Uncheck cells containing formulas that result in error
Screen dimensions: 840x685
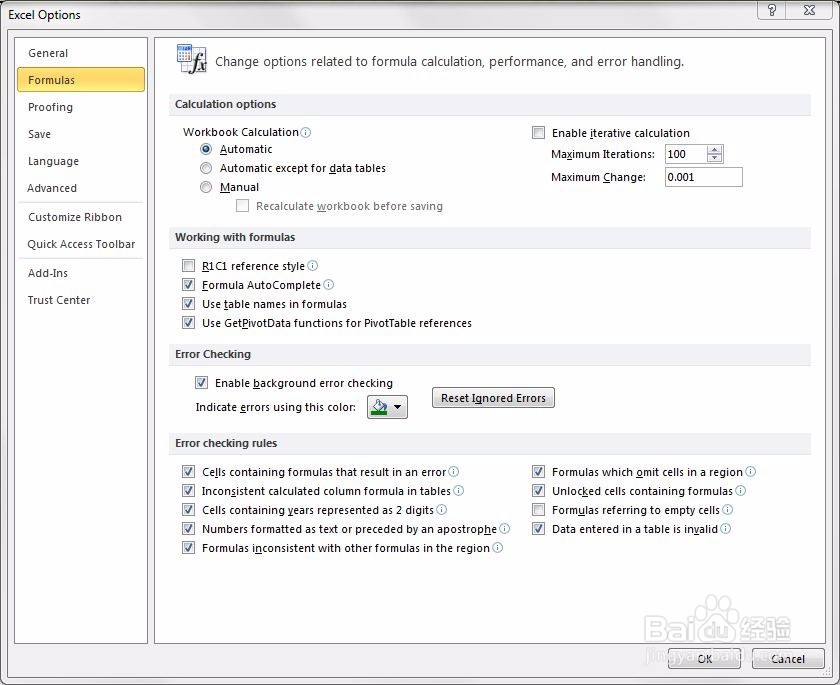(189, 472)
